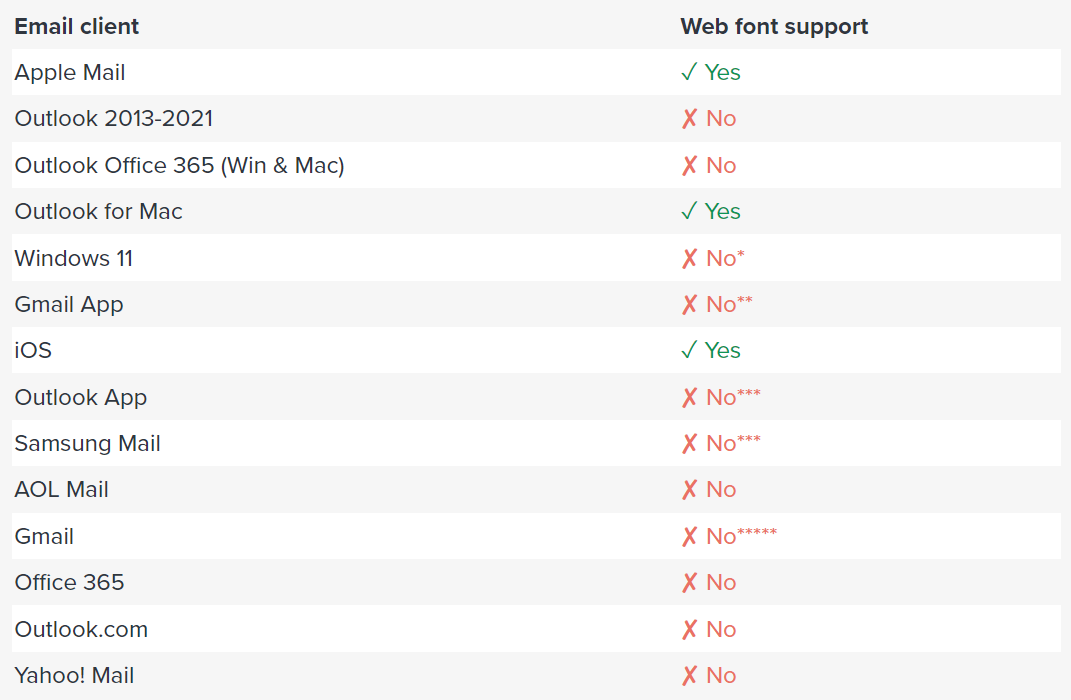Select the Web font support column header

774,27
